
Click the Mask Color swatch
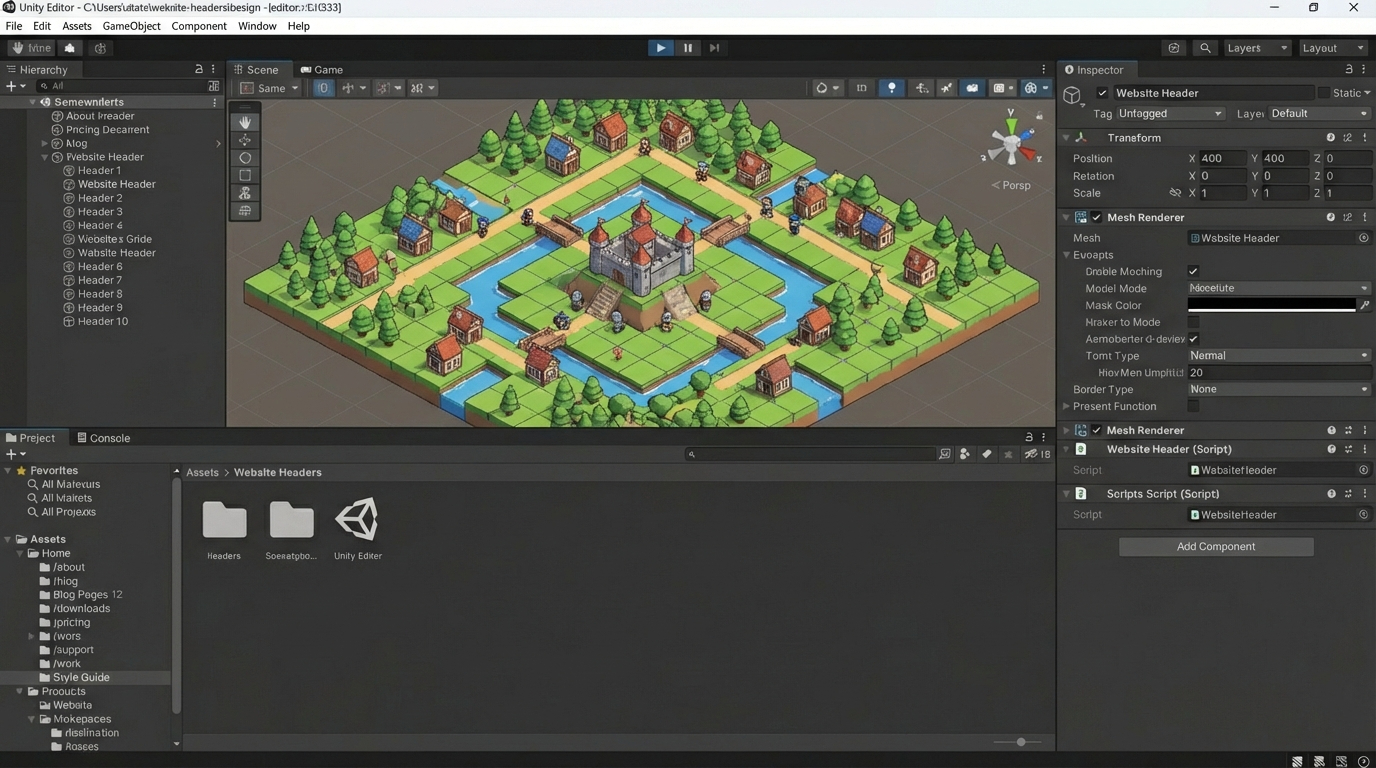pos(1271,305)
